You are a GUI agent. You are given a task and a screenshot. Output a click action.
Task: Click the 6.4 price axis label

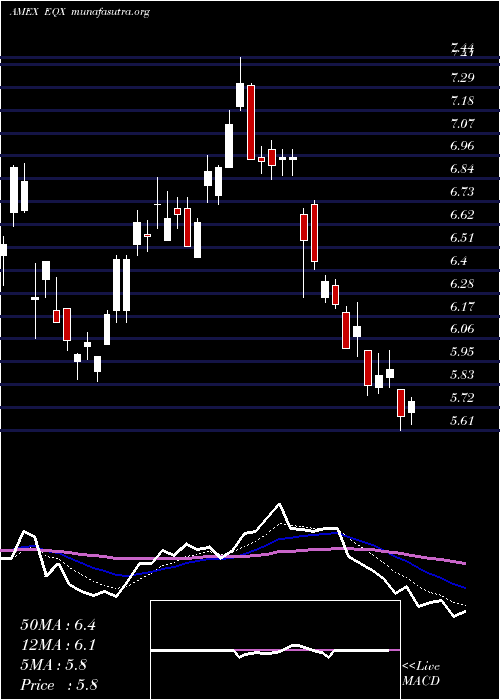point(459,261)
